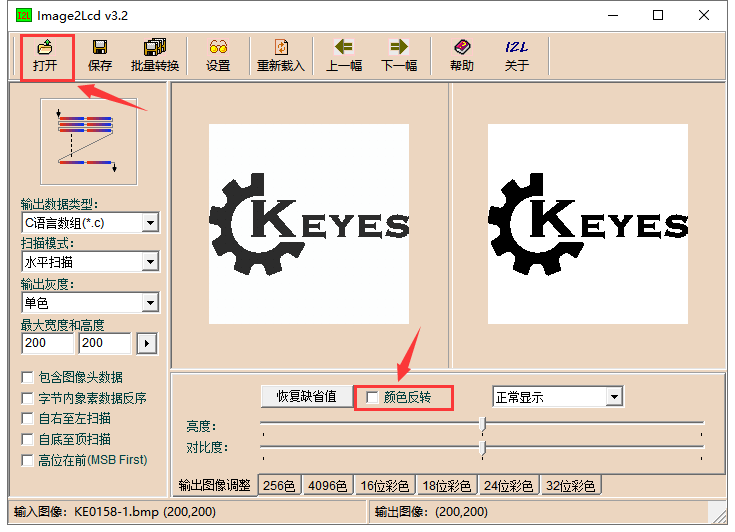Expand the 输出数据类型 C语言数组 dropdown
735x532 pixels.
pos(150,223)
